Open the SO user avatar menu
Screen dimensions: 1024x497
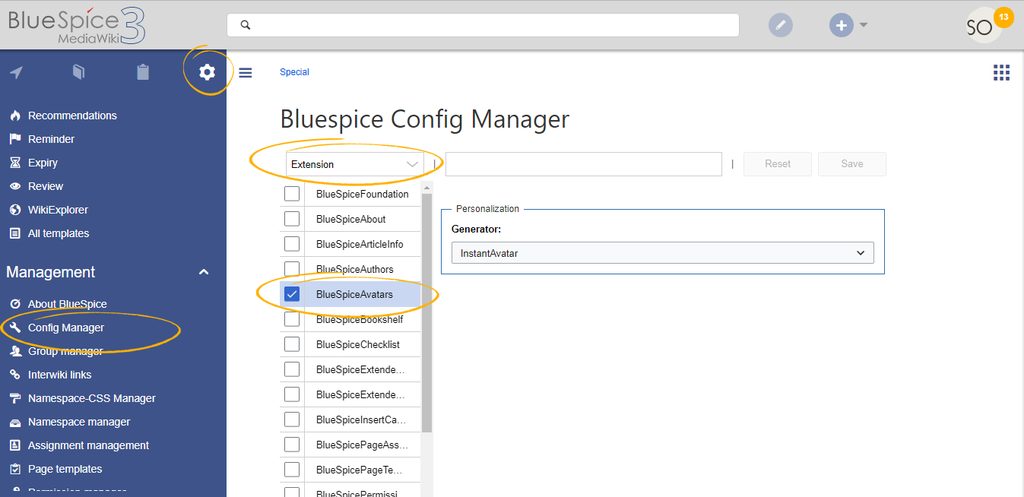984,26
